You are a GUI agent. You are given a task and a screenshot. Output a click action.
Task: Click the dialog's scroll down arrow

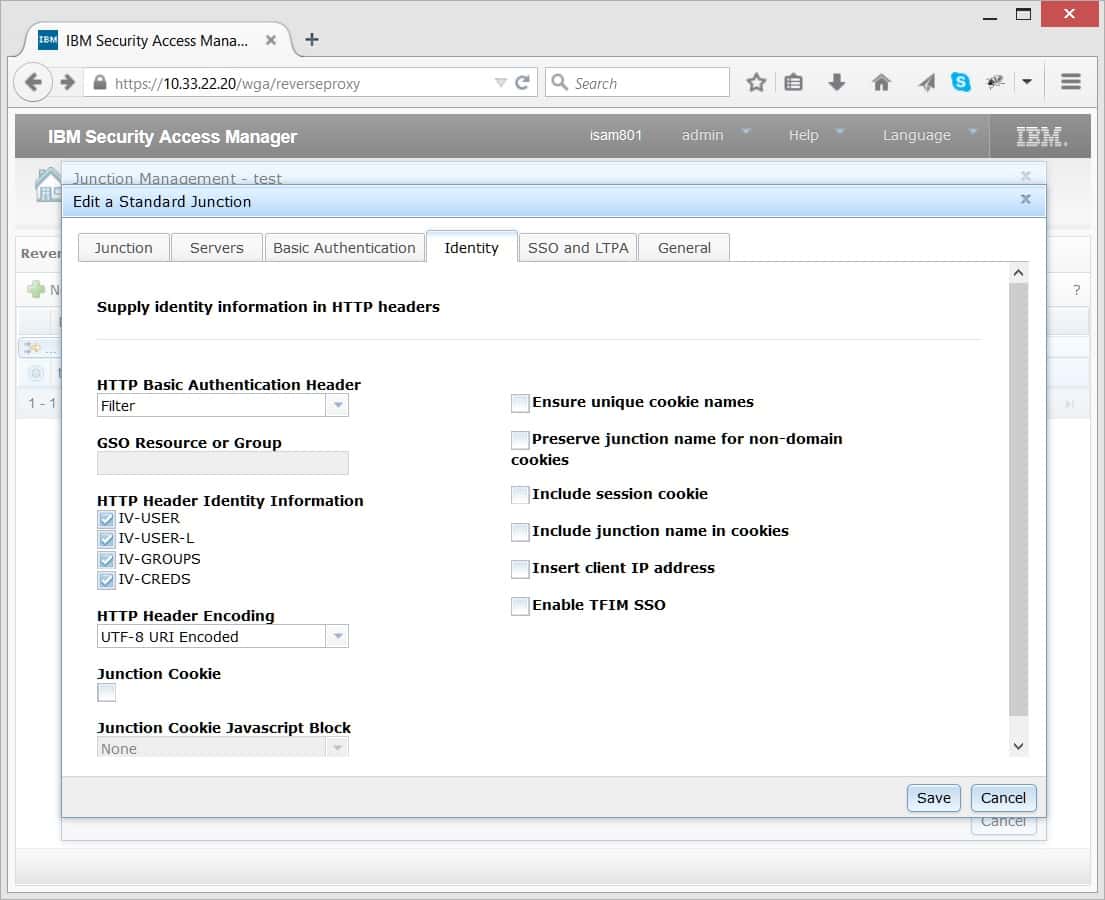click(x=1018, y=746)
